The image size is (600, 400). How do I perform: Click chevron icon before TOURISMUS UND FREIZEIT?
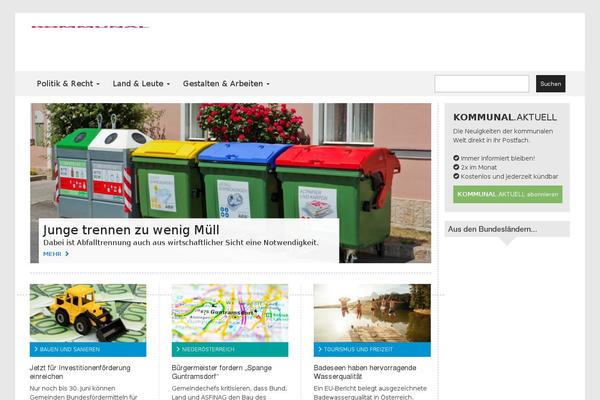(320, 349)
